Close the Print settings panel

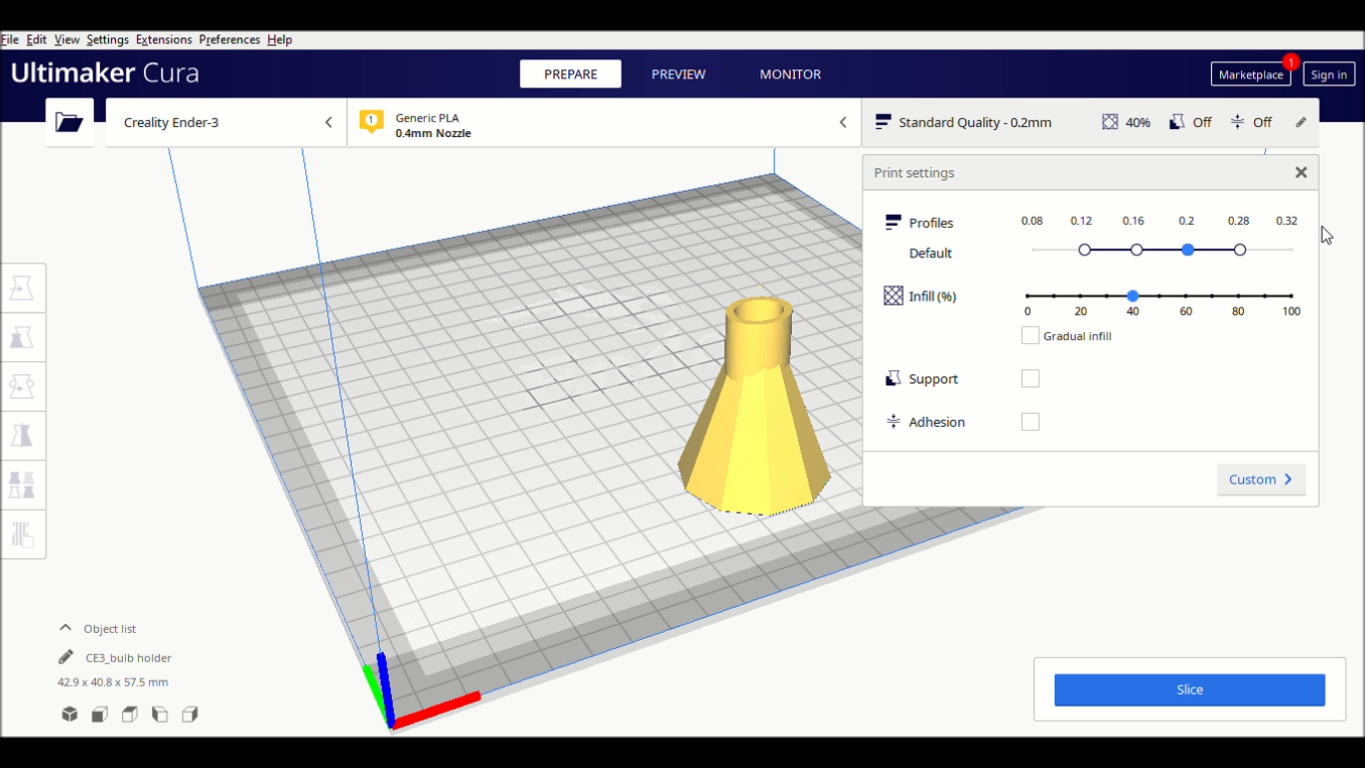click(x=1301, y=173)
